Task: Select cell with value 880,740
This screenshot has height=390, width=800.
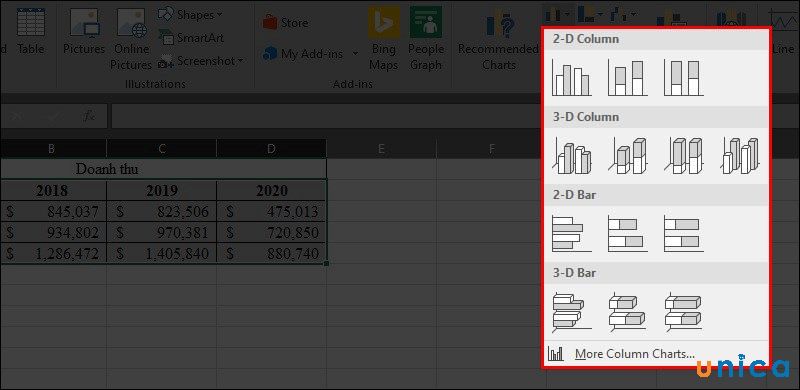Action: click(271, 253)
